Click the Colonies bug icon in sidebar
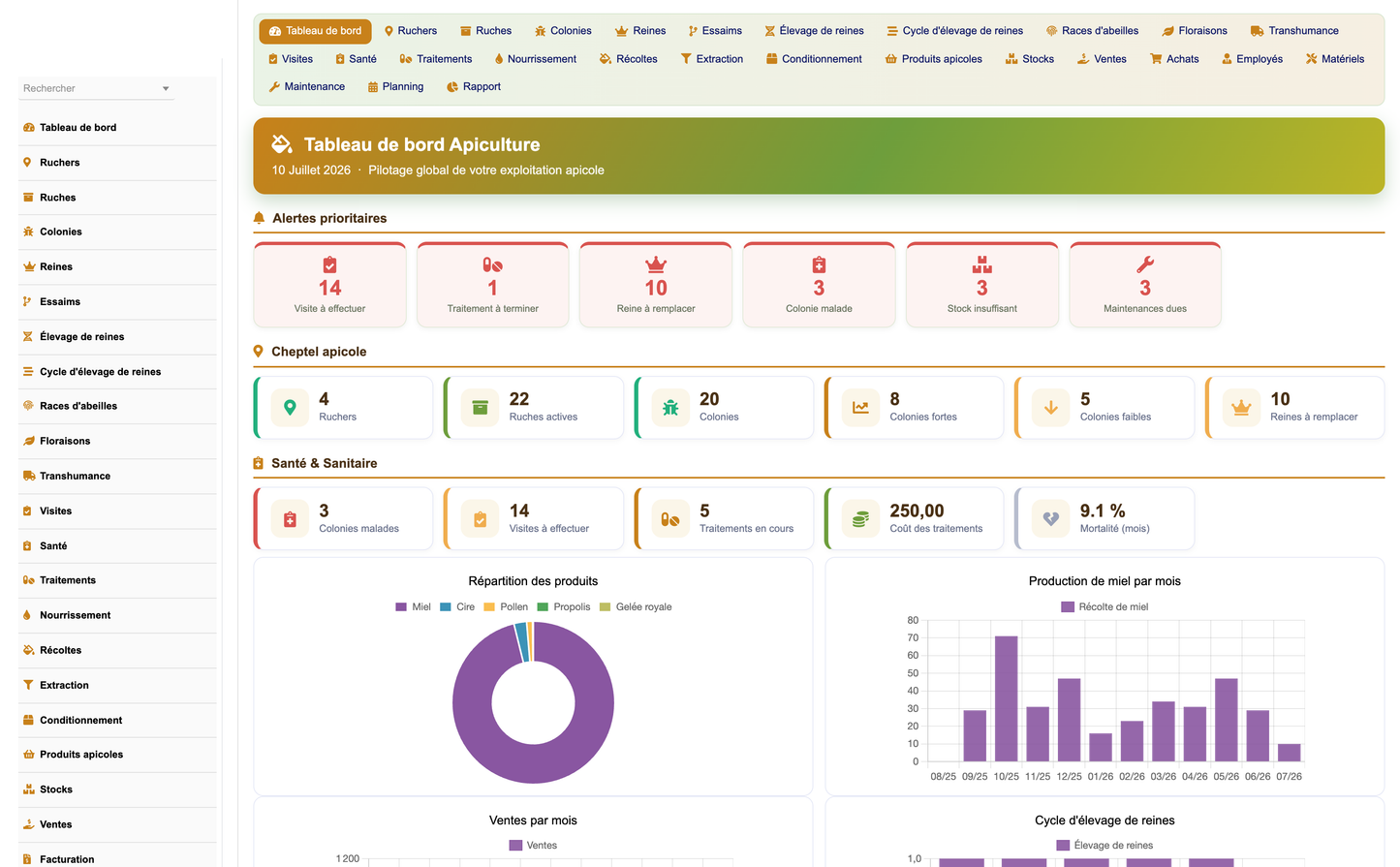Image resolution: width=1400 pixels, height=867 pixels. click(x=28, y=232)
